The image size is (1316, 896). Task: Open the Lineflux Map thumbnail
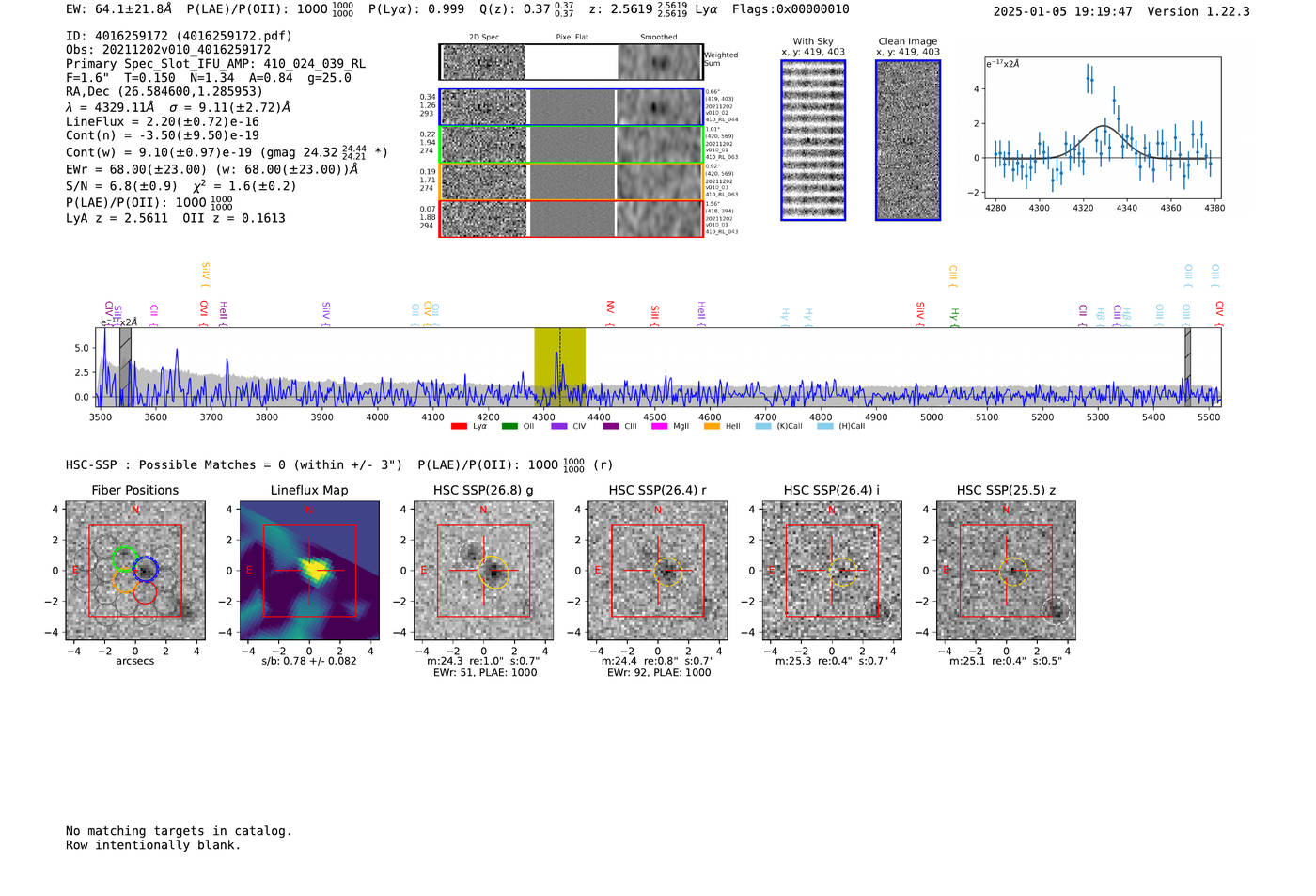point(309,571)
